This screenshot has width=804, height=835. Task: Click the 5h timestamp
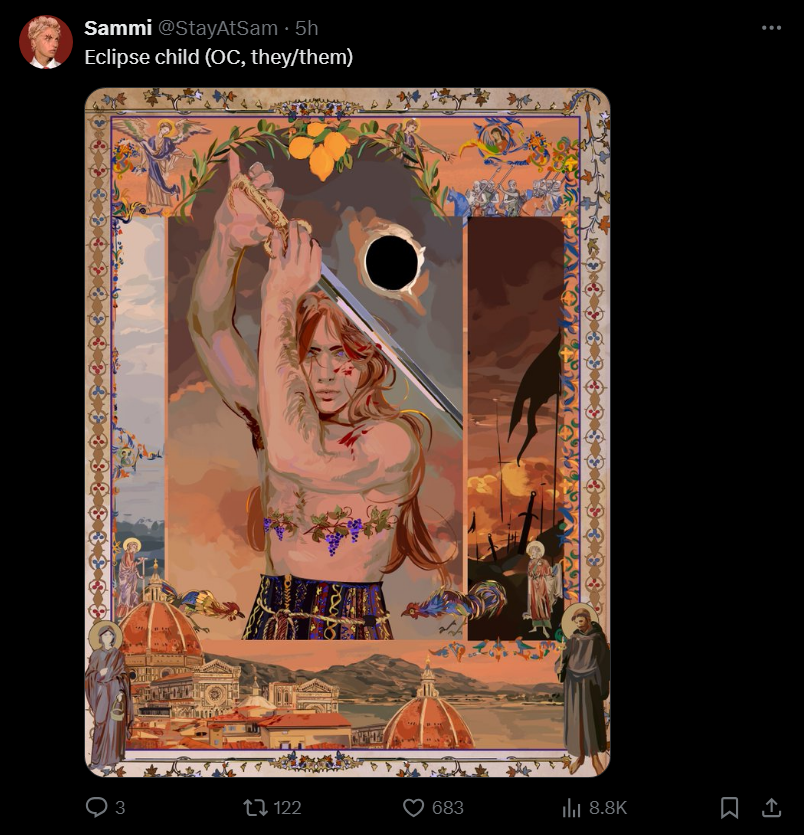(307, 28)
